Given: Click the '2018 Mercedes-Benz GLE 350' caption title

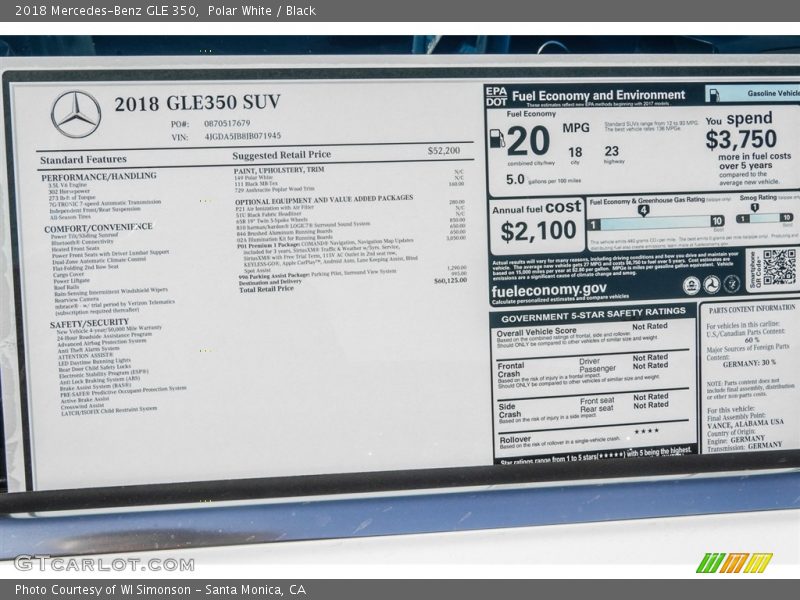Looking at the screenshot, I should [x=106, y=10].
